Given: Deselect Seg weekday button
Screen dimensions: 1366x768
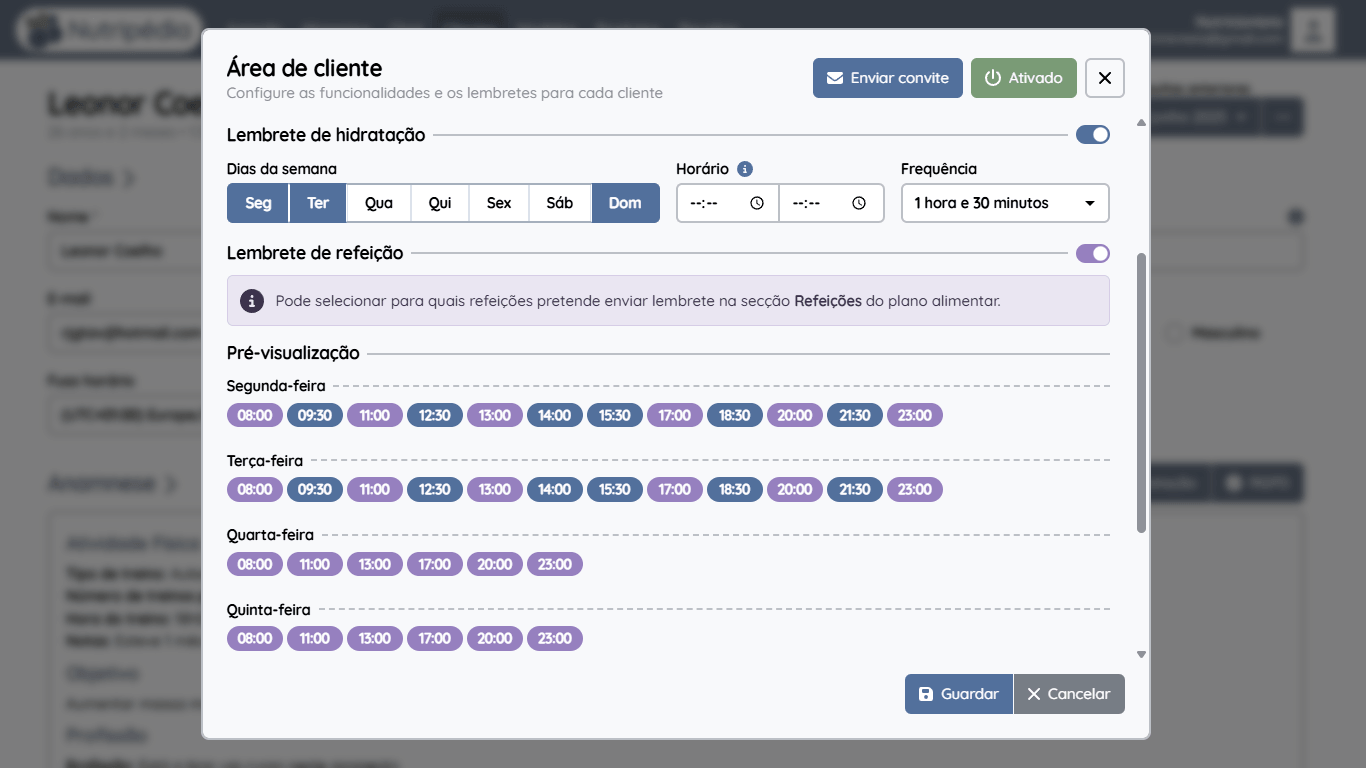Looking at the screenshot, I should [x=258, y=203].
